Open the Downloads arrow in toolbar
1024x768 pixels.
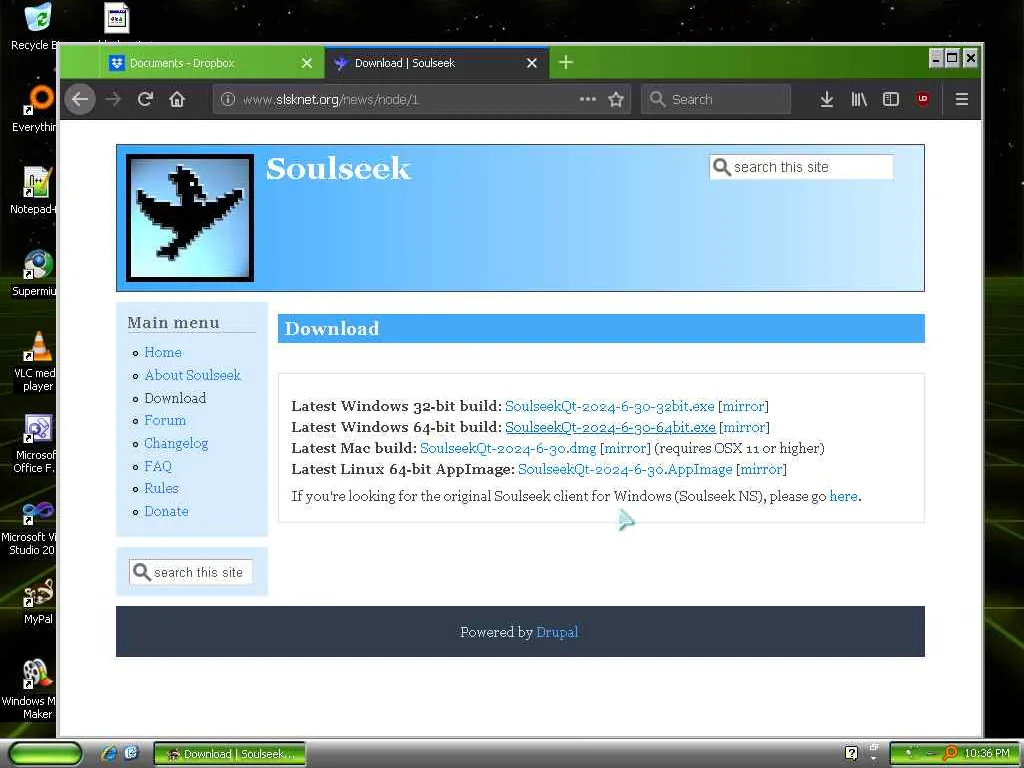click(x=827, y=99)
